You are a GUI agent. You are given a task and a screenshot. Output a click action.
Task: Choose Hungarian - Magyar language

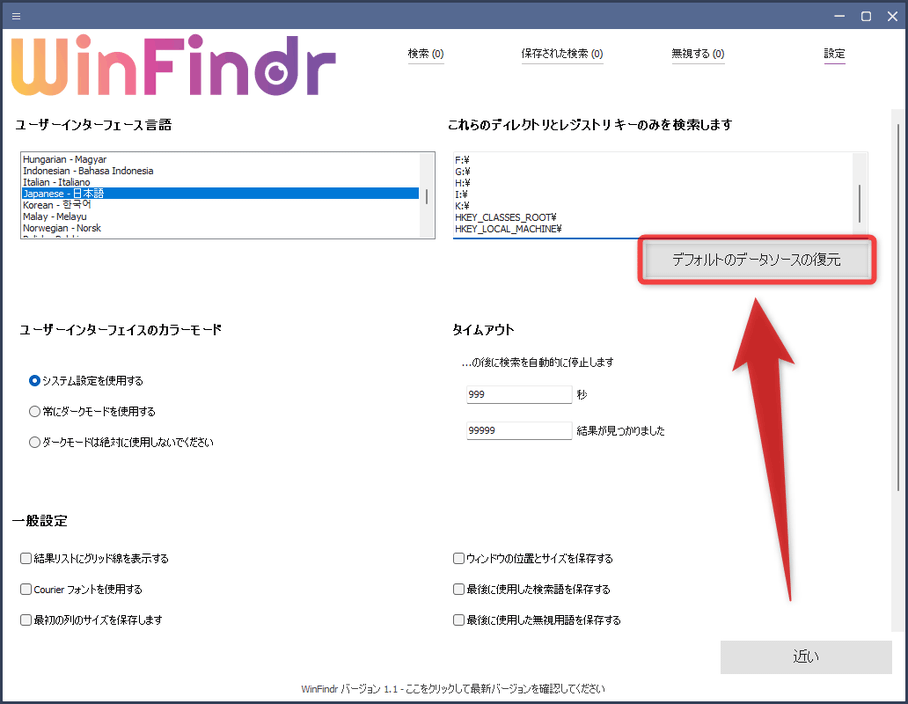tap(220, 159)
